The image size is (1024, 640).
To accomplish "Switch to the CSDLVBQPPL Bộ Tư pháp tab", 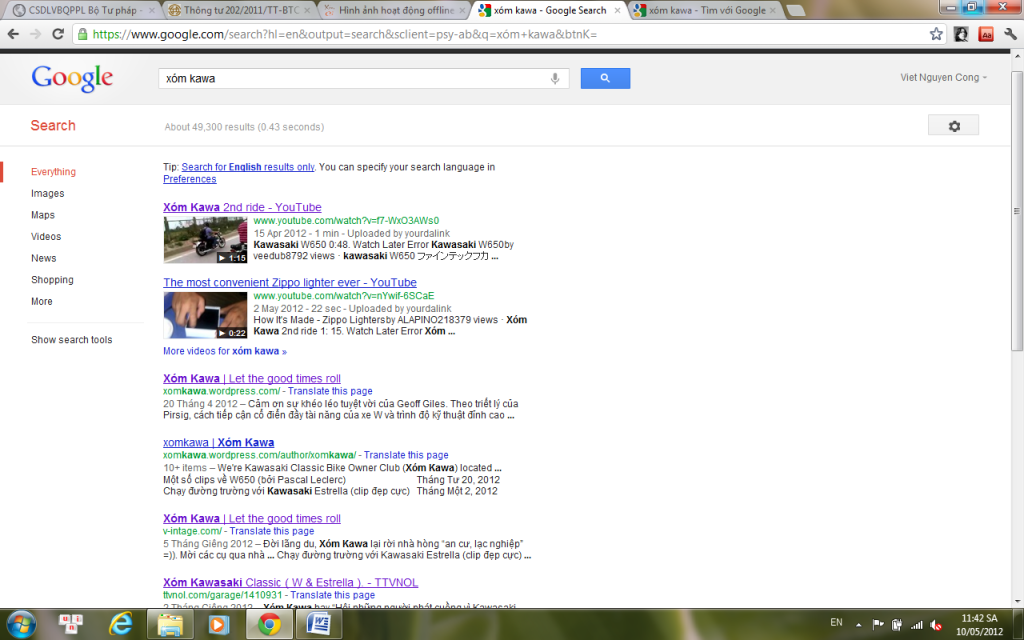I will click(84, 10).
